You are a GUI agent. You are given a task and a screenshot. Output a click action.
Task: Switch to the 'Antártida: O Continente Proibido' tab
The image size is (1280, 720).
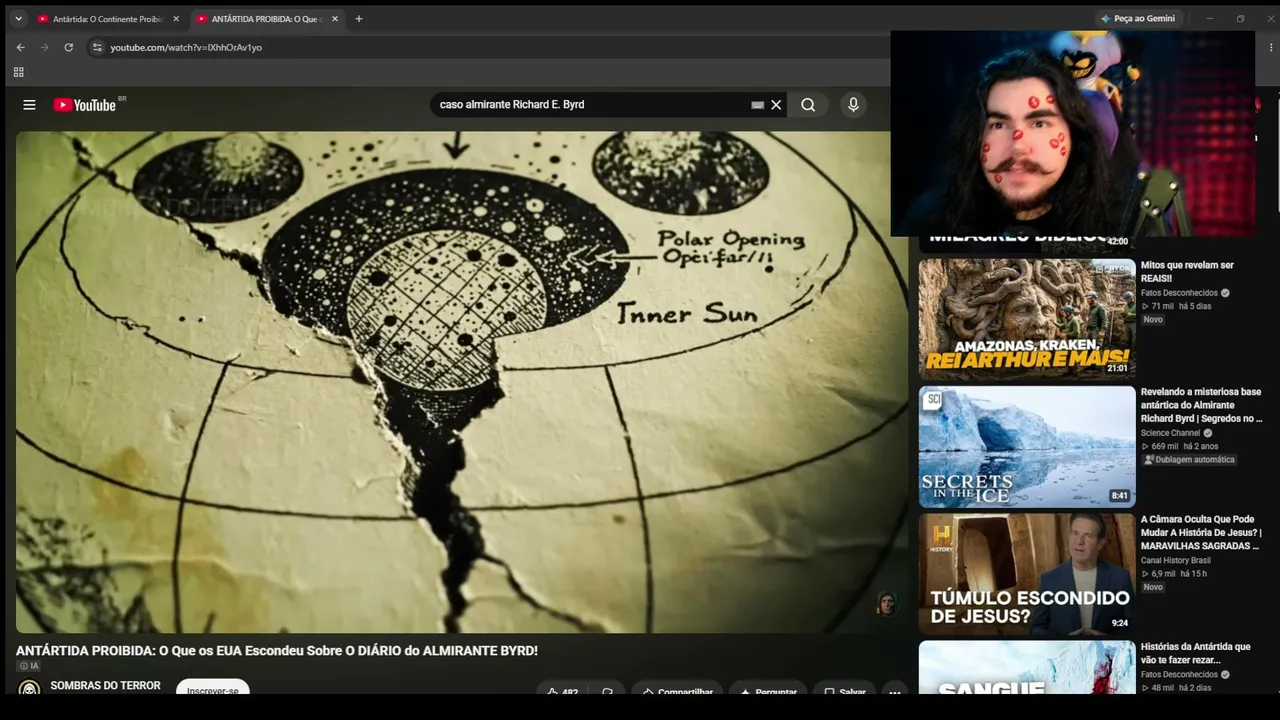click(x=108, y=19)
